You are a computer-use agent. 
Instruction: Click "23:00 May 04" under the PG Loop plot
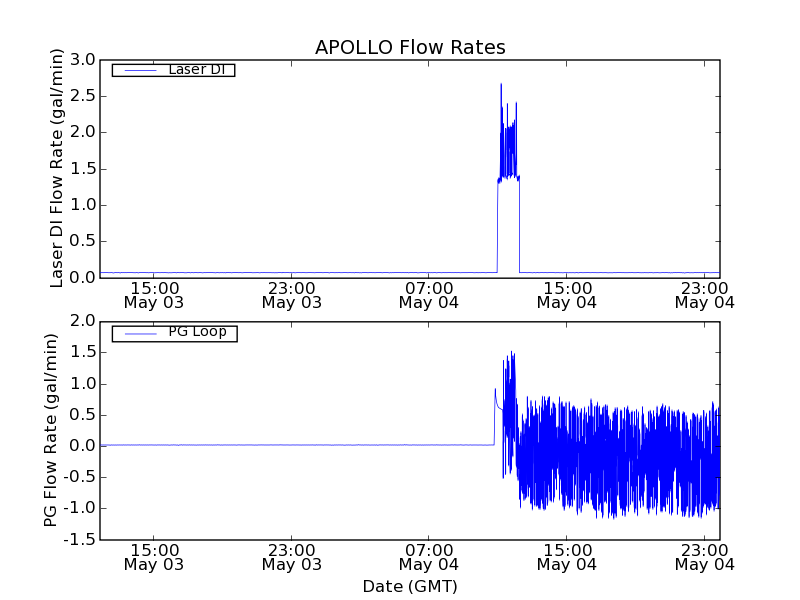705,557
